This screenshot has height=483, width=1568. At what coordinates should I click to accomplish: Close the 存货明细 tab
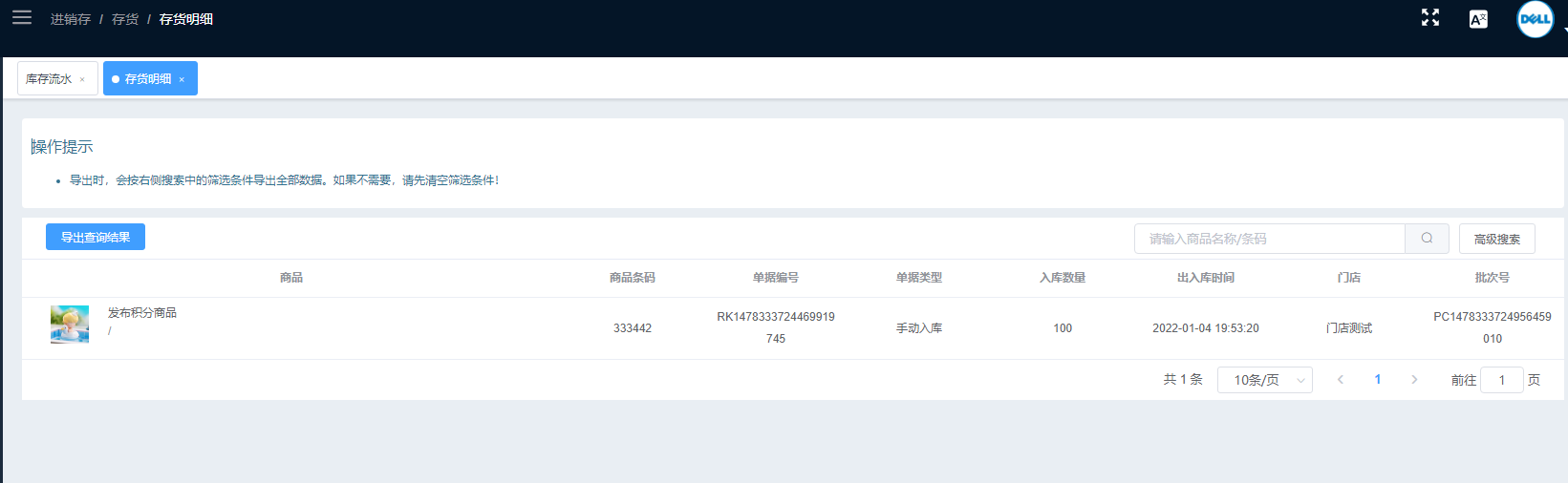tap(182, 79)
